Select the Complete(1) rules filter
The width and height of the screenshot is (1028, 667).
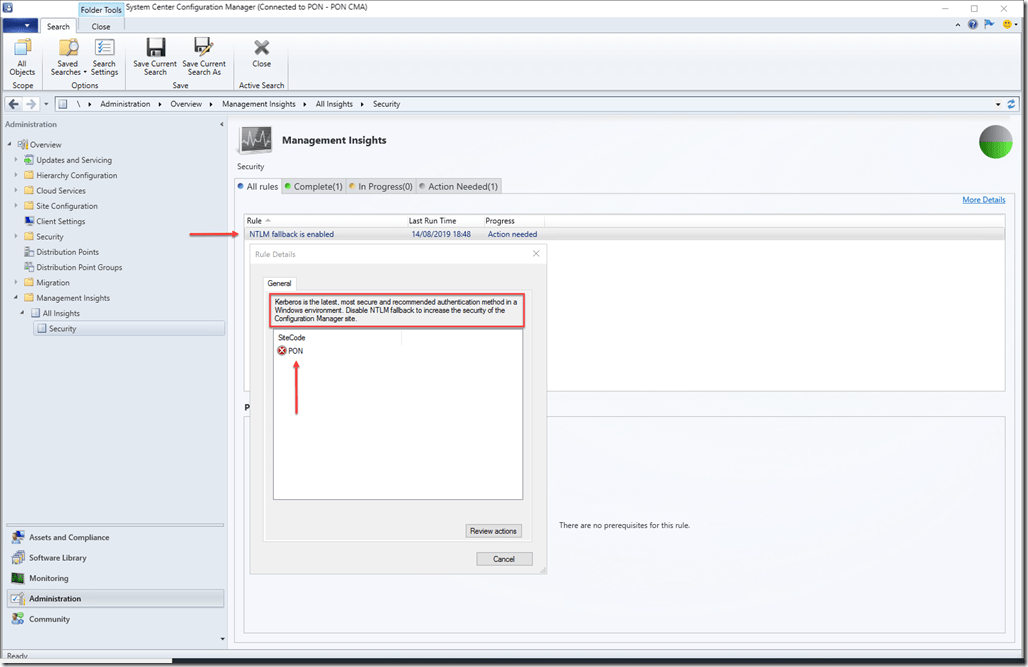(313, 186)
